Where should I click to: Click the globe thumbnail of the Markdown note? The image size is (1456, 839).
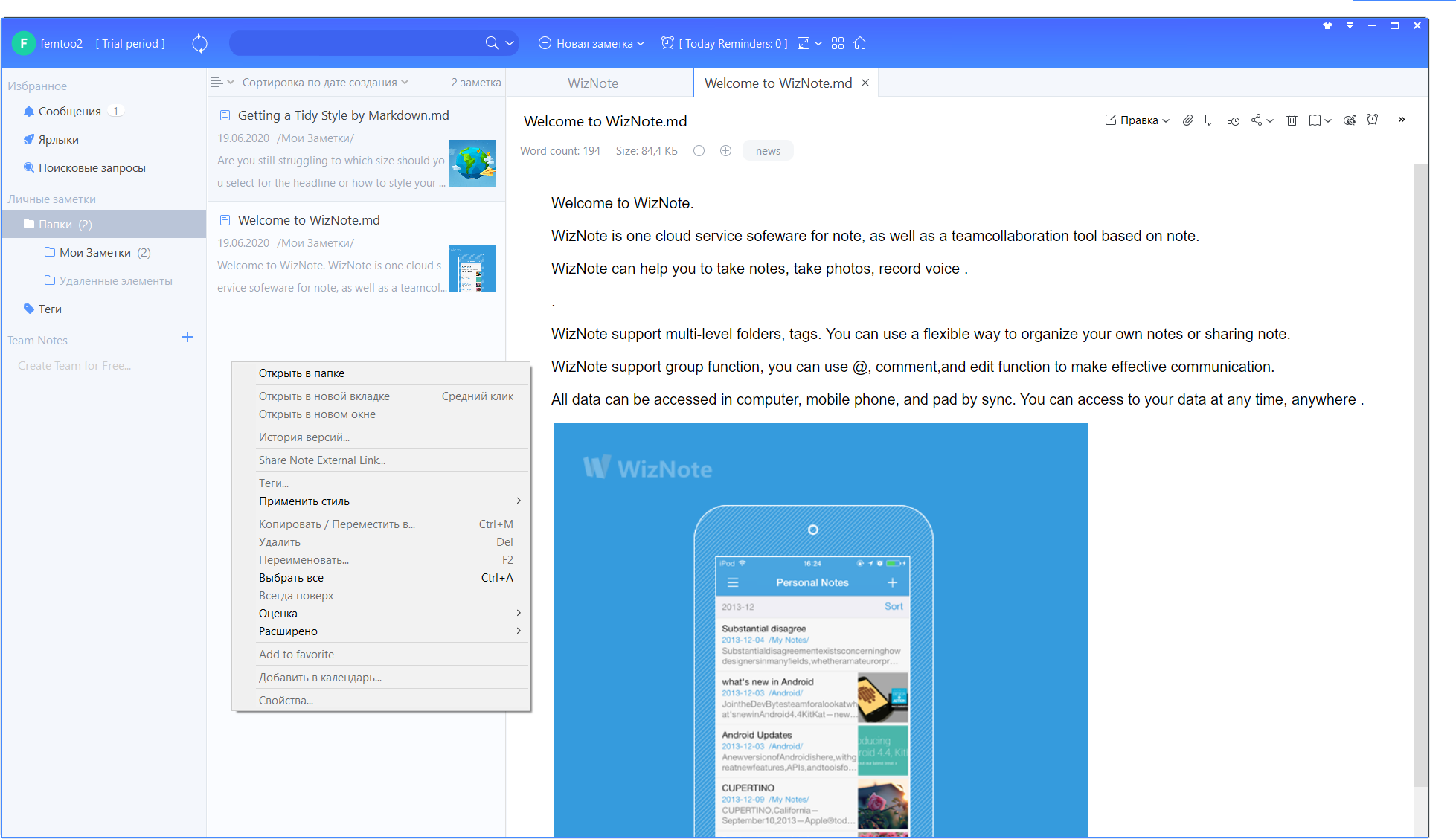pyautogui.click(x=472, y=163)
